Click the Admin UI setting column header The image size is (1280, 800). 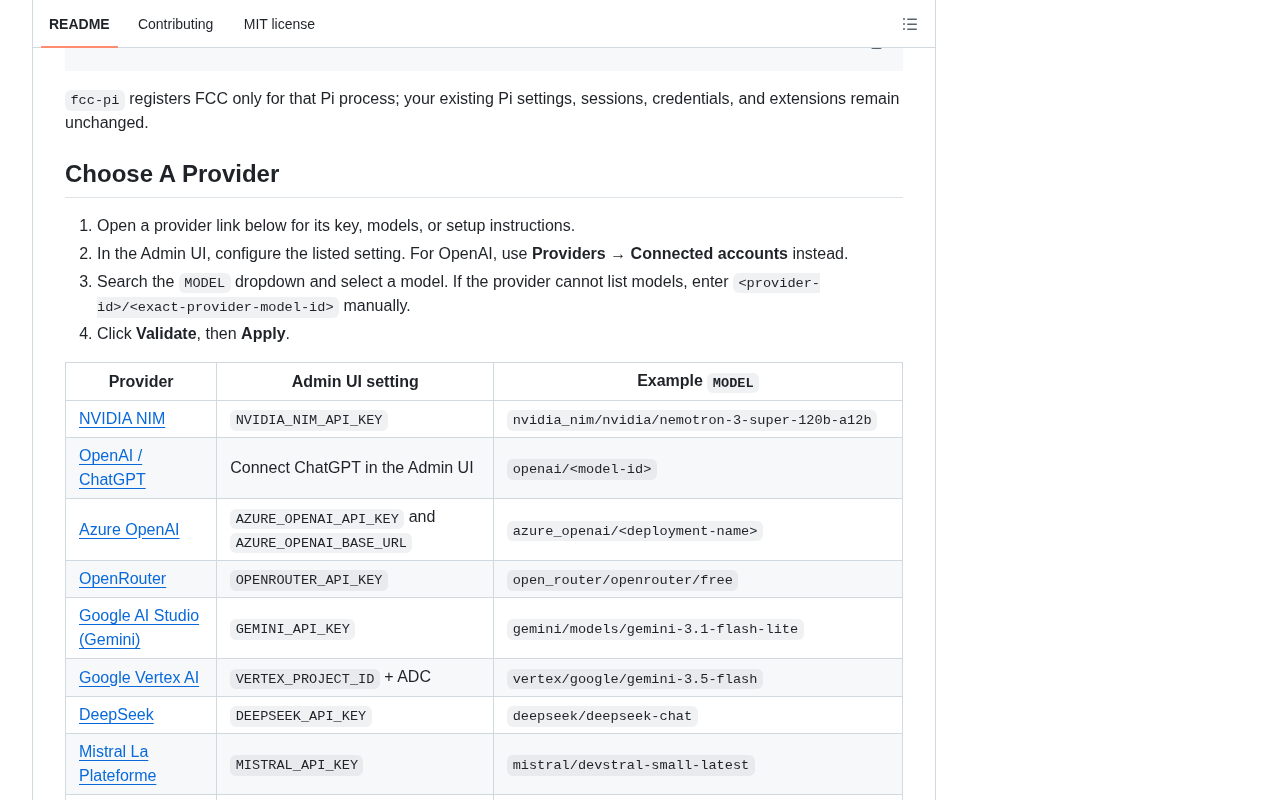click(x=355, y=381)
